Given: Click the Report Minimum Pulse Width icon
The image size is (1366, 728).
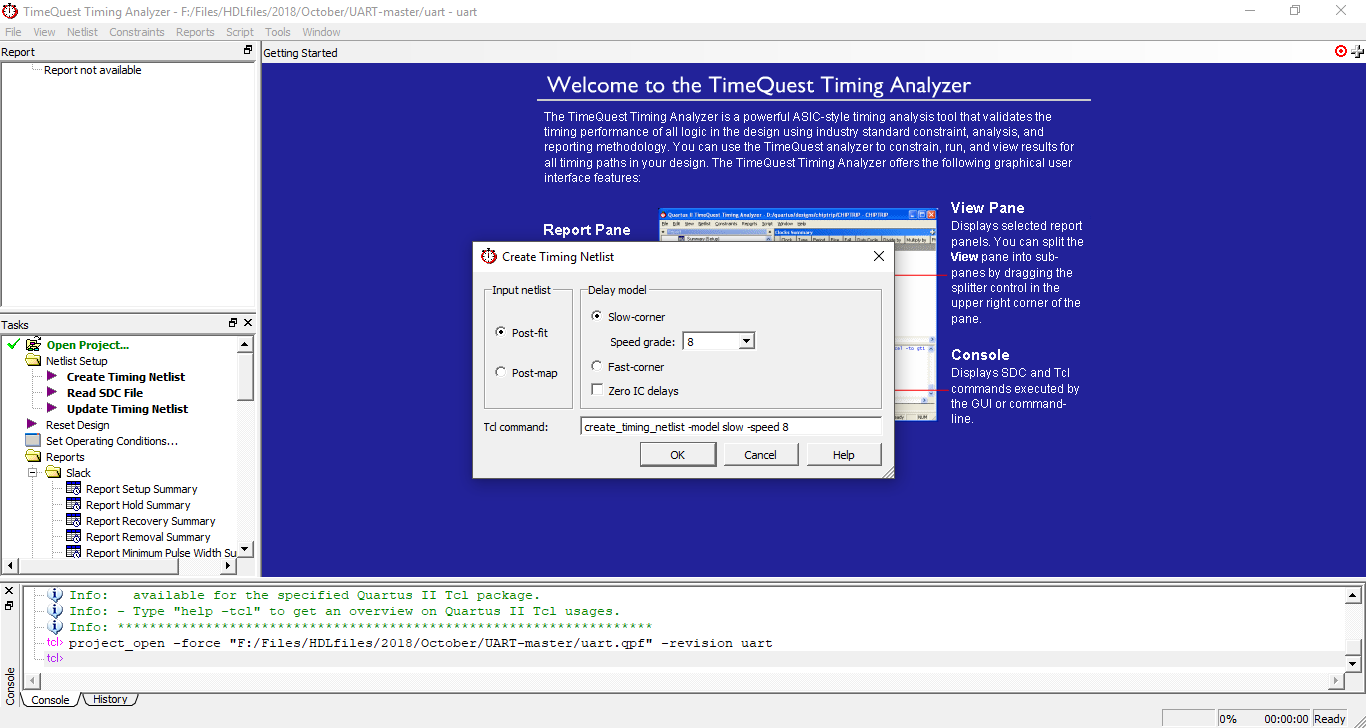Looking at the screenshot, I should (73, 553).
